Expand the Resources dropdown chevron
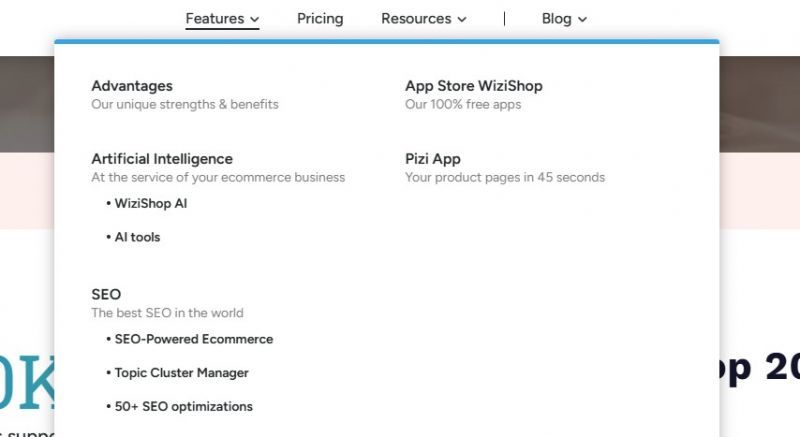This screenshot has height=437, width=800. pos(462,19)
